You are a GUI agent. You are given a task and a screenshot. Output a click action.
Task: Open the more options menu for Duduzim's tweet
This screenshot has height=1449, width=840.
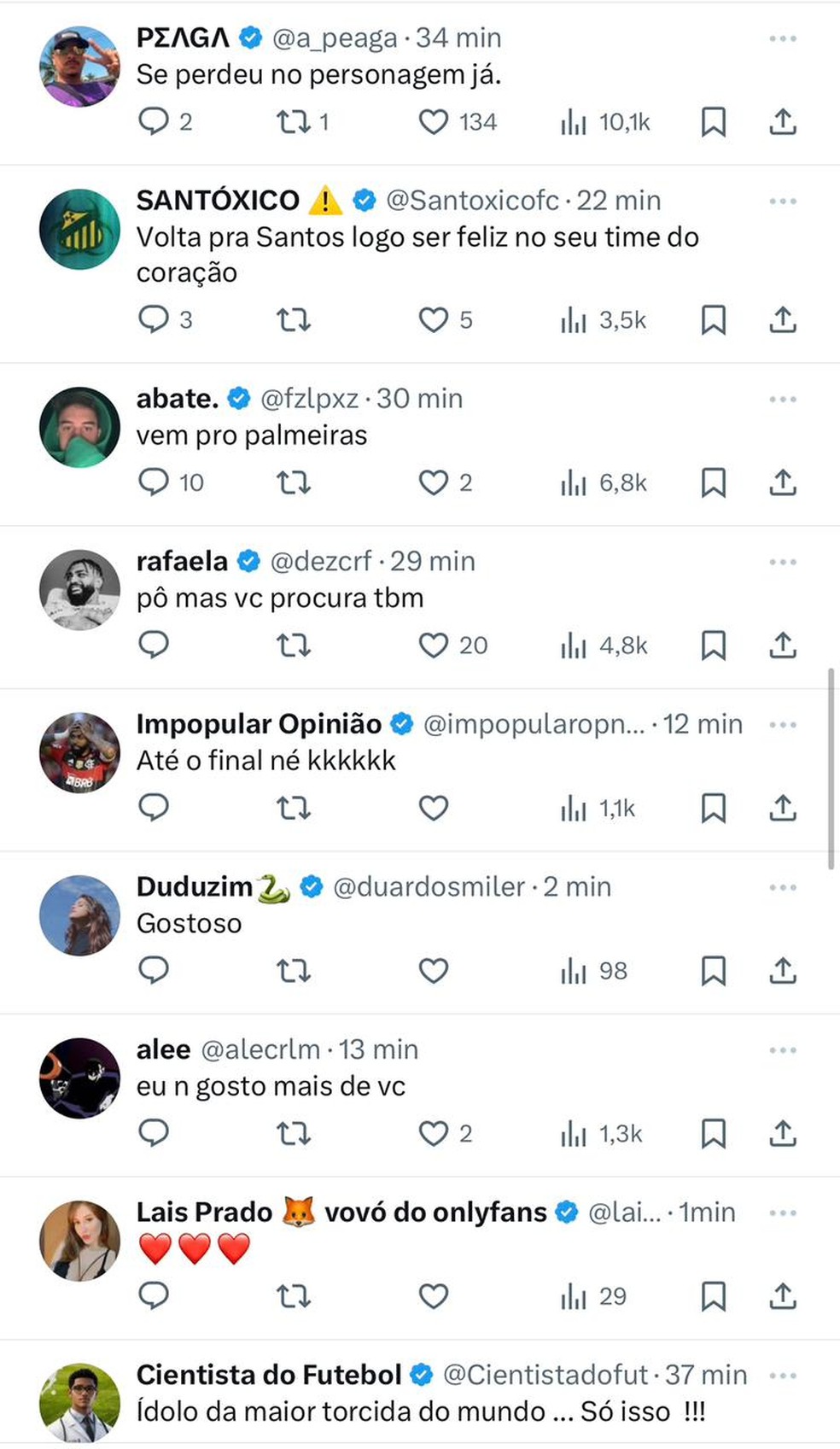(x=782, y=886)
